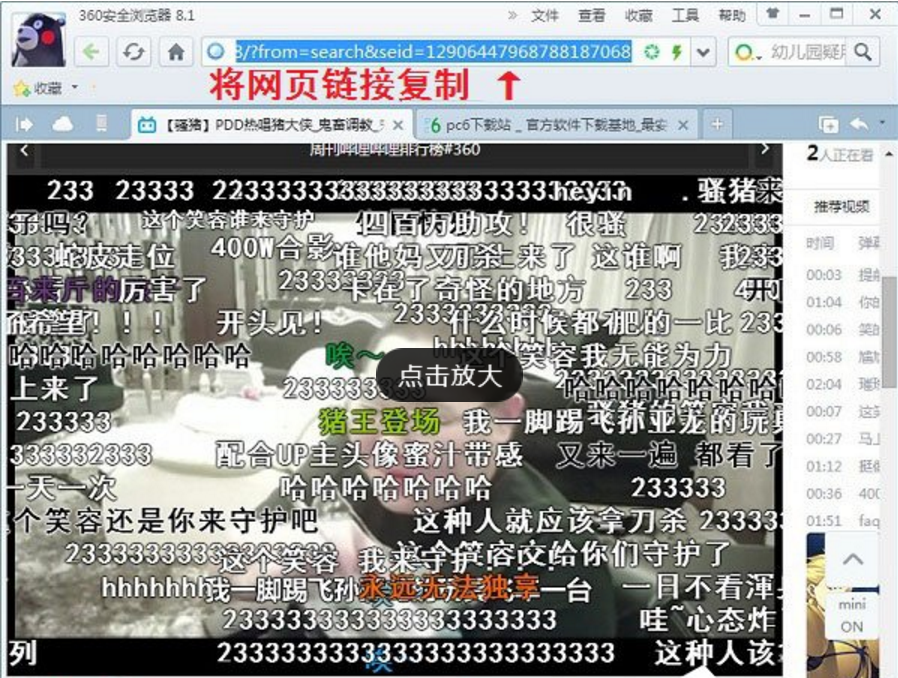898x678 pixels.
Task: Click the 推荐视频 button
Action: [840, 207]
